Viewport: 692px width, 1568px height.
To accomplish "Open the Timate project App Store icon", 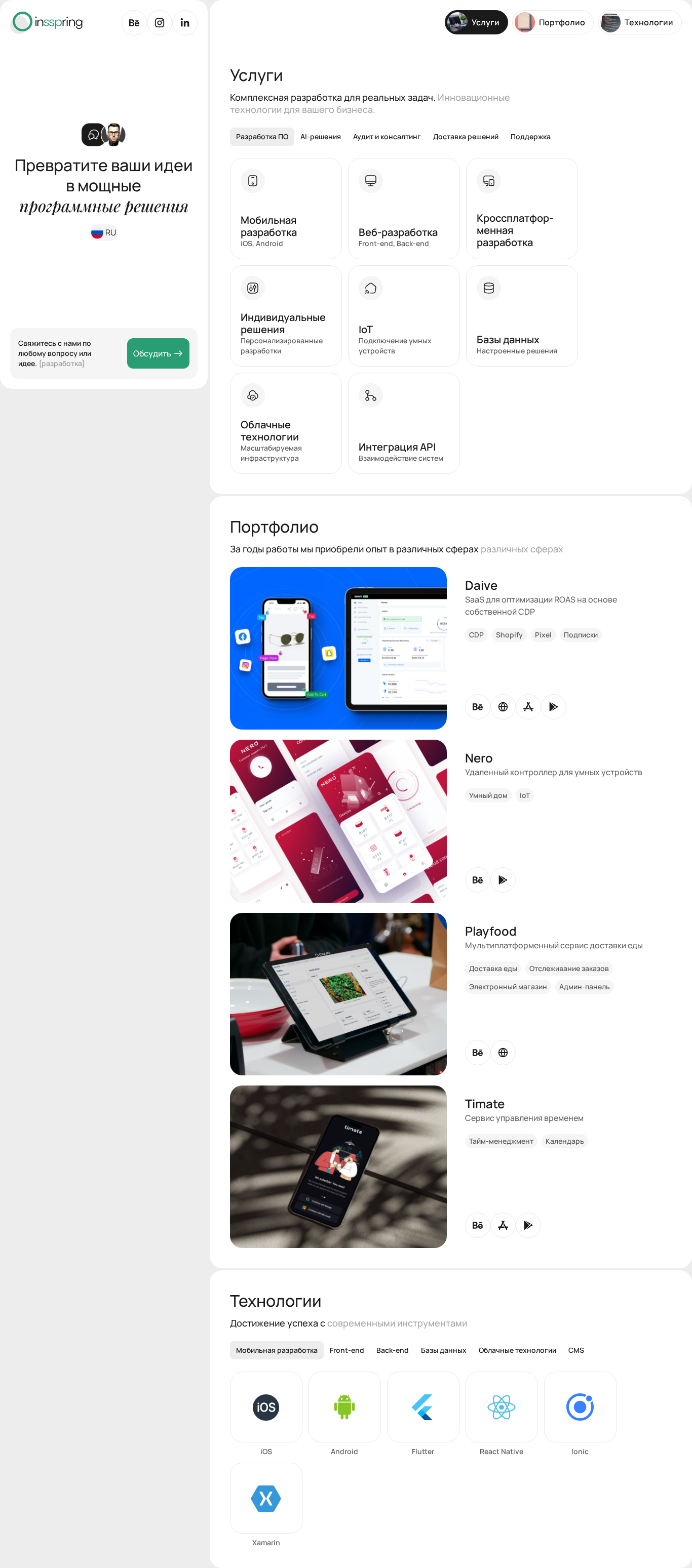I will tap(503, 1225).
